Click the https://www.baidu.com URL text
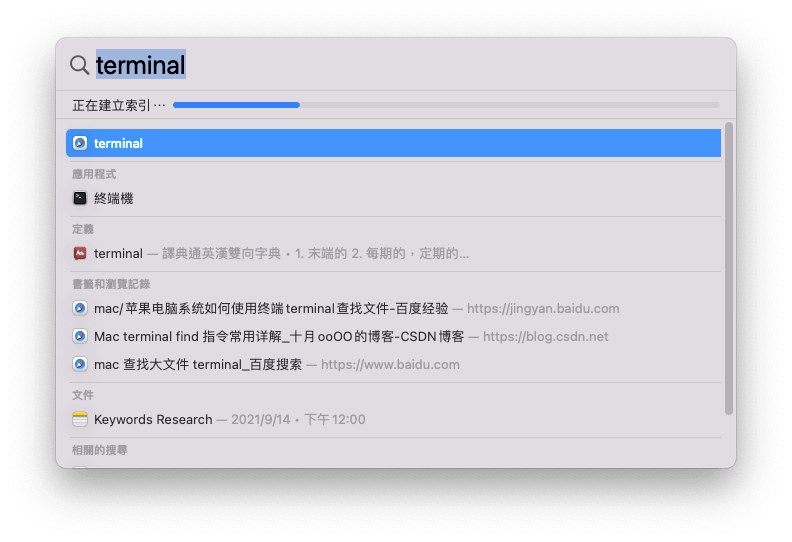Image resolution: width=792 pixels, height=542 pixels. 390,364
